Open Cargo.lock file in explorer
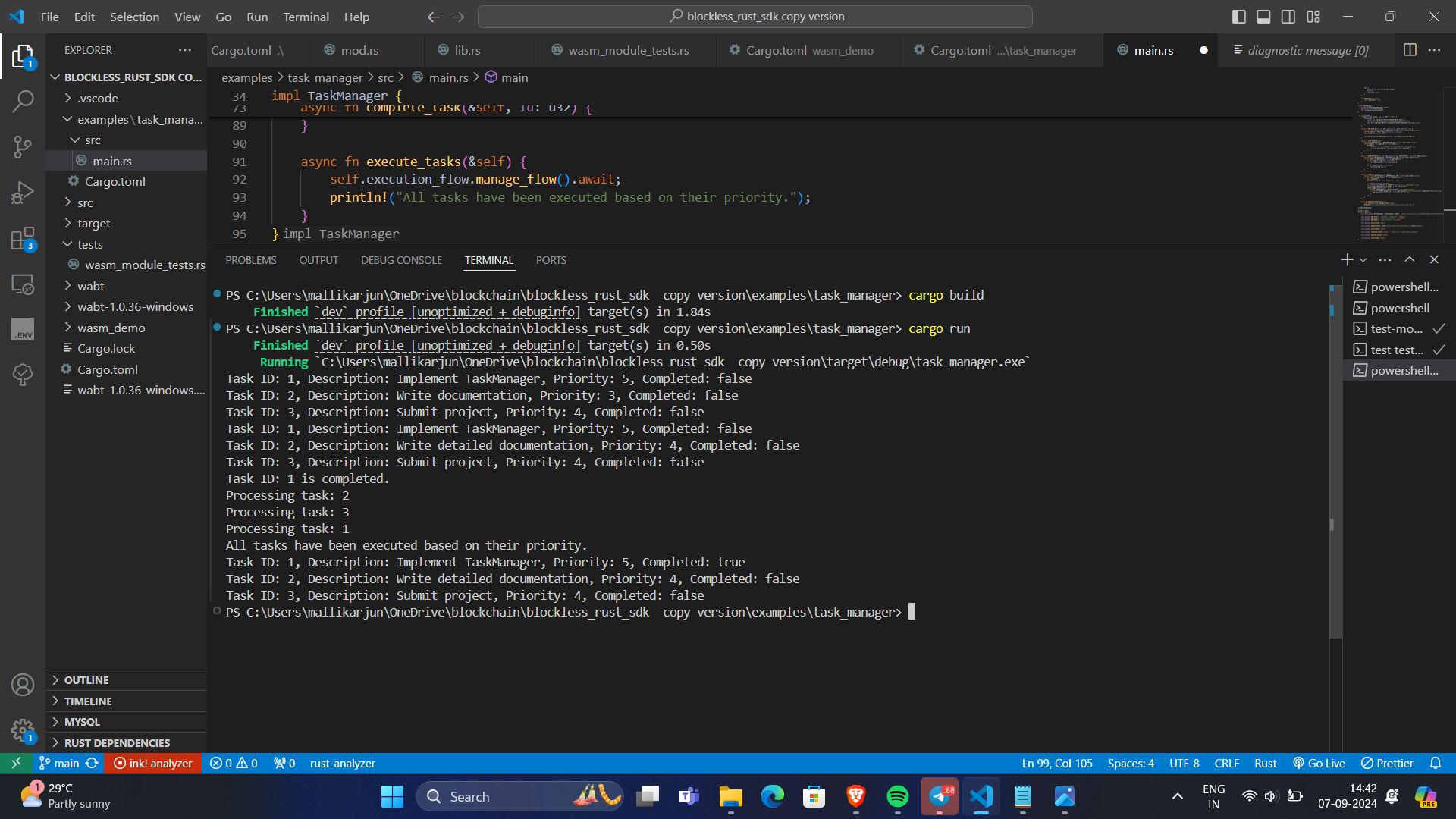The image size is (1456, 819). [126, 348]
